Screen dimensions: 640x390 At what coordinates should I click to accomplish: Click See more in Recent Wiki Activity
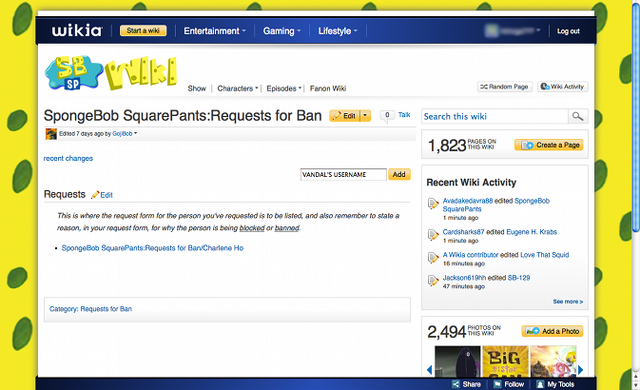click(x=568, y=301)
